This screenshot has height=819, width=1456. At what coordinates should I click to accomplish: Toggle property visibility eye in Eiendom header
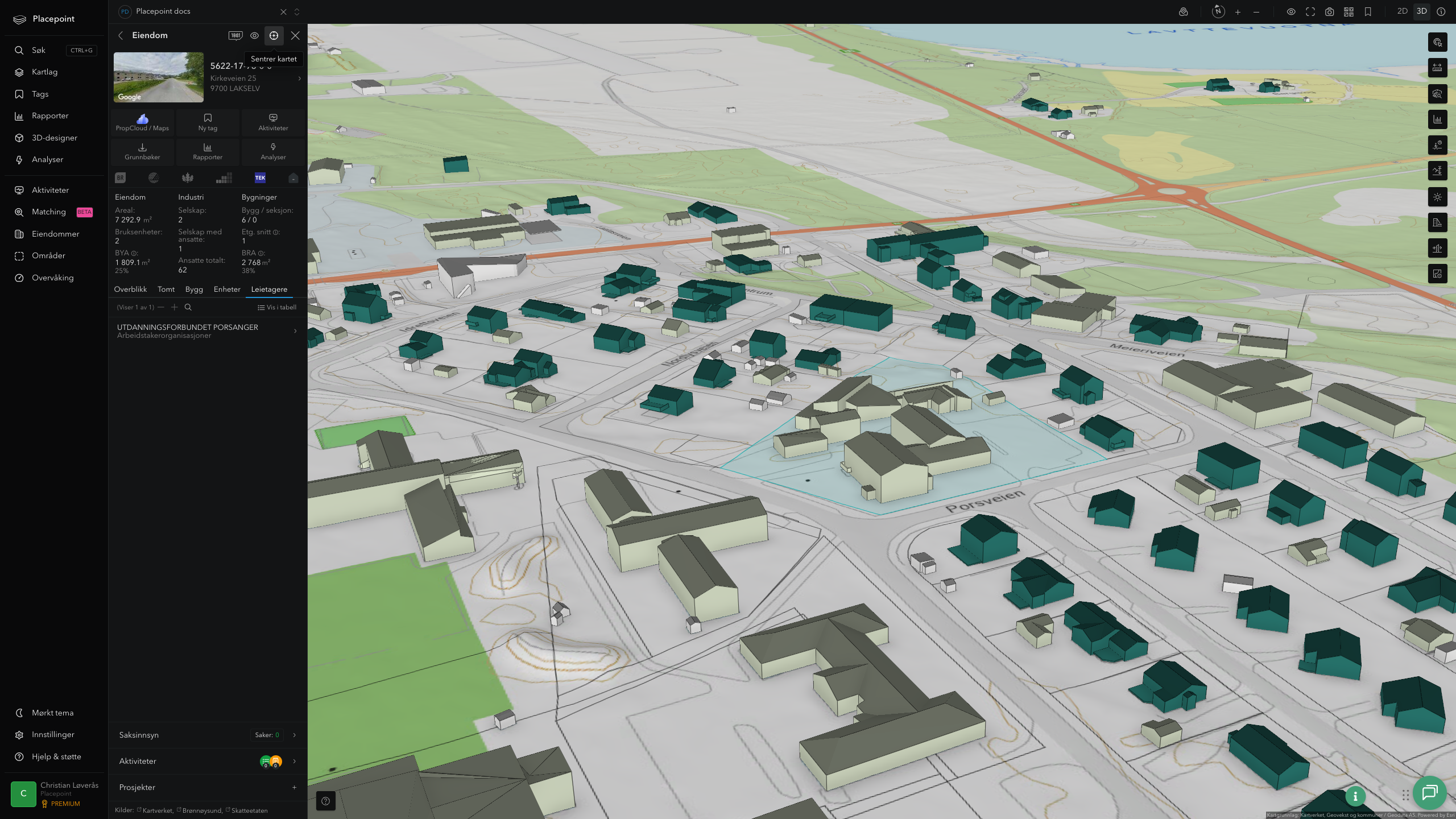tap(254, 35)
